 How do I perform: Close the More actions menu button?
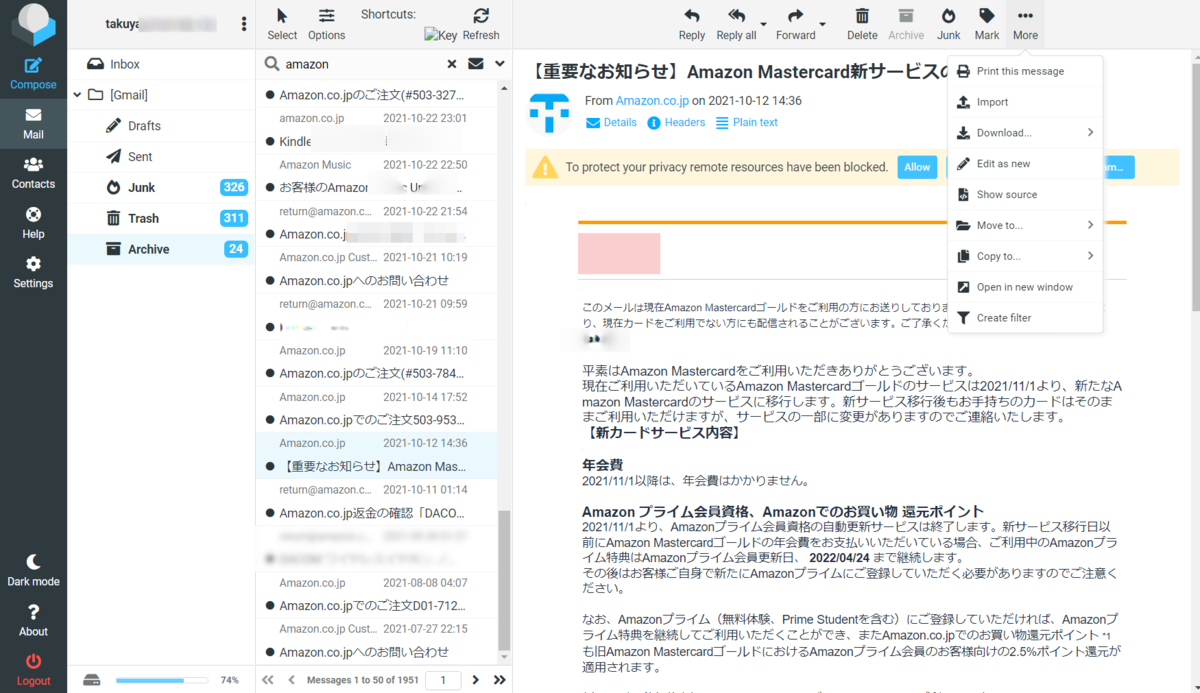pyautogui.click(x=1025, y=24)
